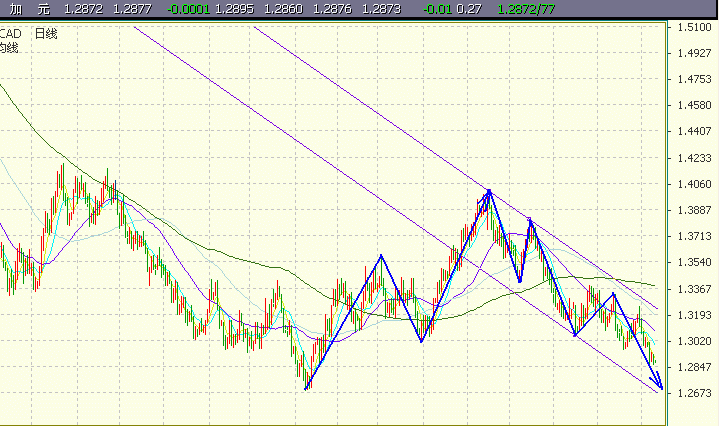The image size is (719, 426).
Task: Click the 1.3193 price axis label
Action: tap(695, 315)
